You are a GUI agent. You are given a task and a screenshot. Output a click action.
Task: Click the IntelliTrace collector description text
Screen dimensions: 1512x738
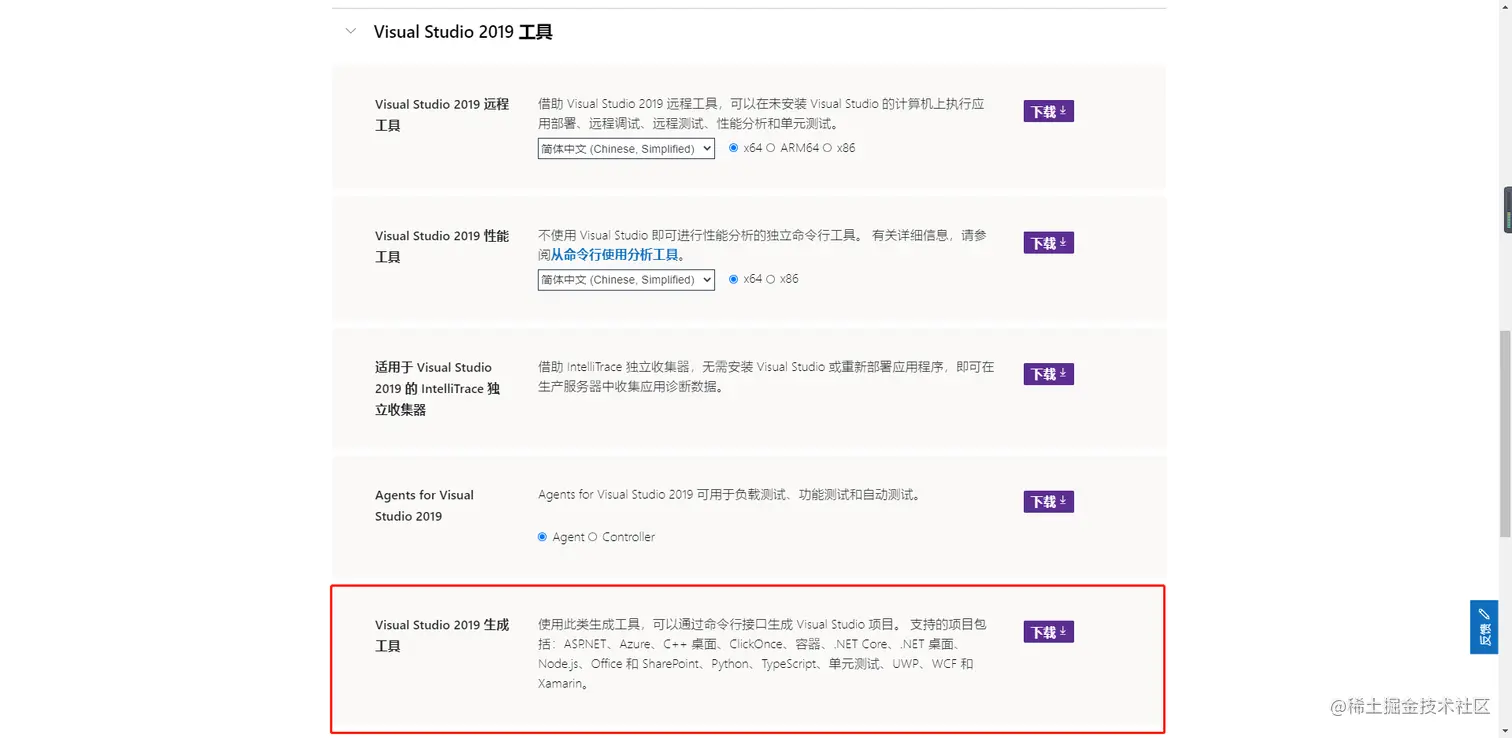pyautogui.click(x=766, y=376)
